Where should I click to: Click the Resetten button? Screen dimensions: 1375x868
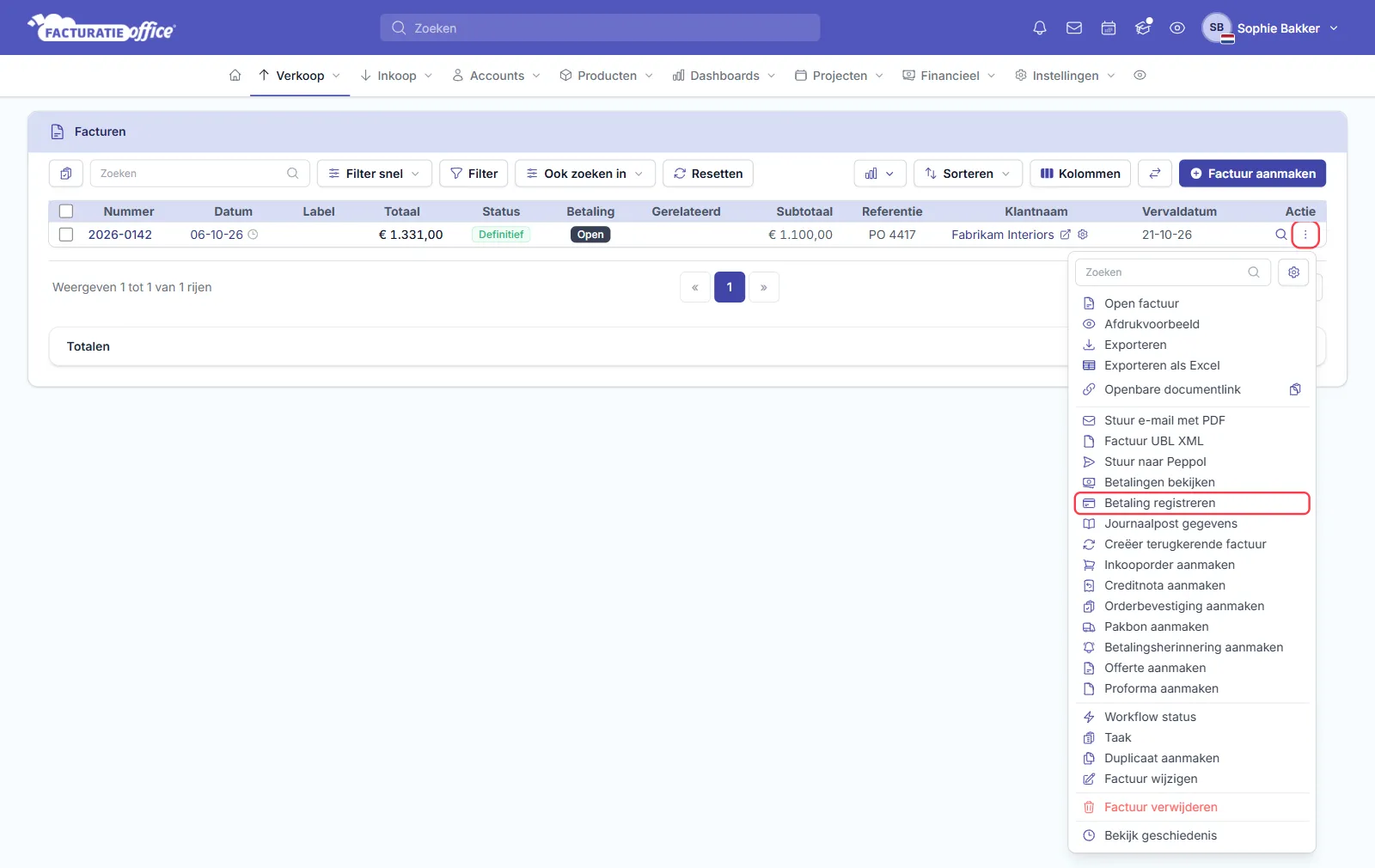click(x=708, y=174)
